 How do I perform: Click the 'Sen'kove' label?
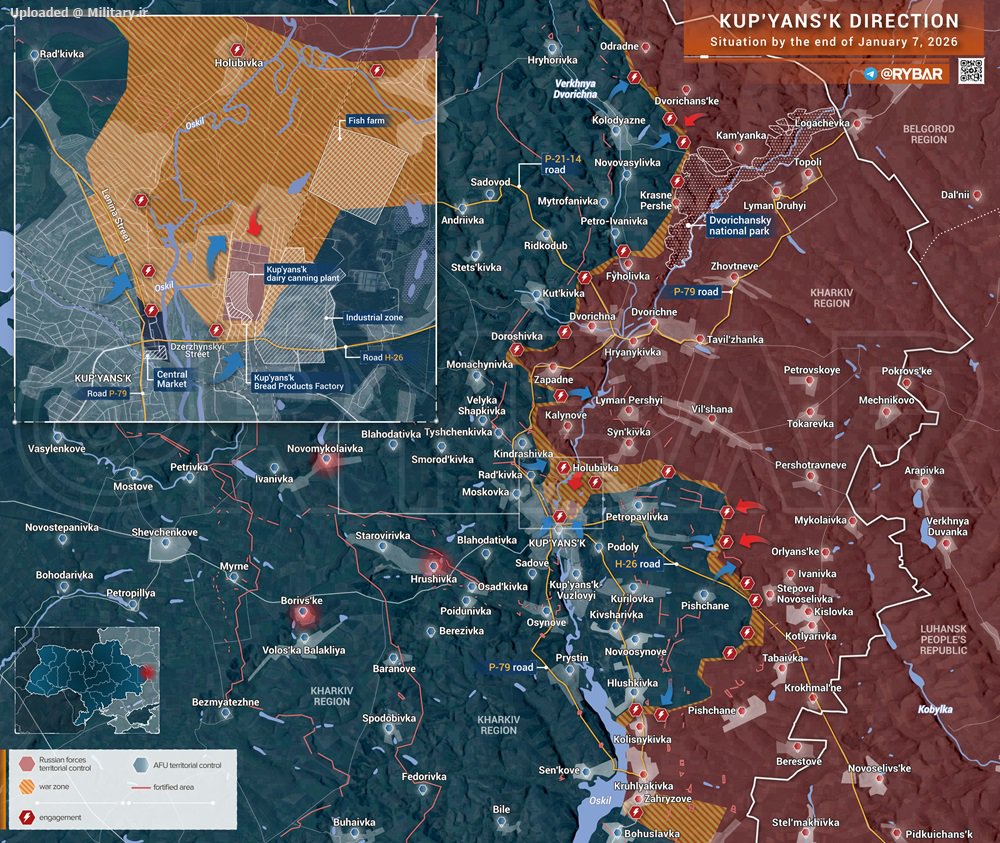[559, 770]
